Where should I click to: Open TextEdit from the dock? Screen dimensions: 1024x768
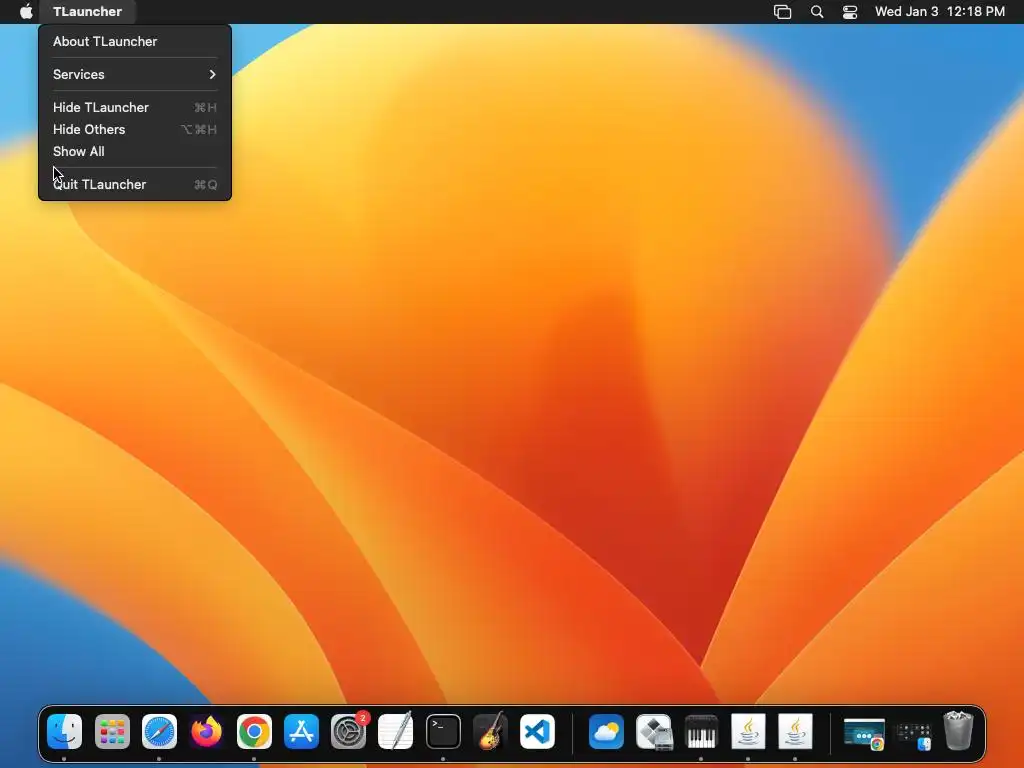[396, 731]
